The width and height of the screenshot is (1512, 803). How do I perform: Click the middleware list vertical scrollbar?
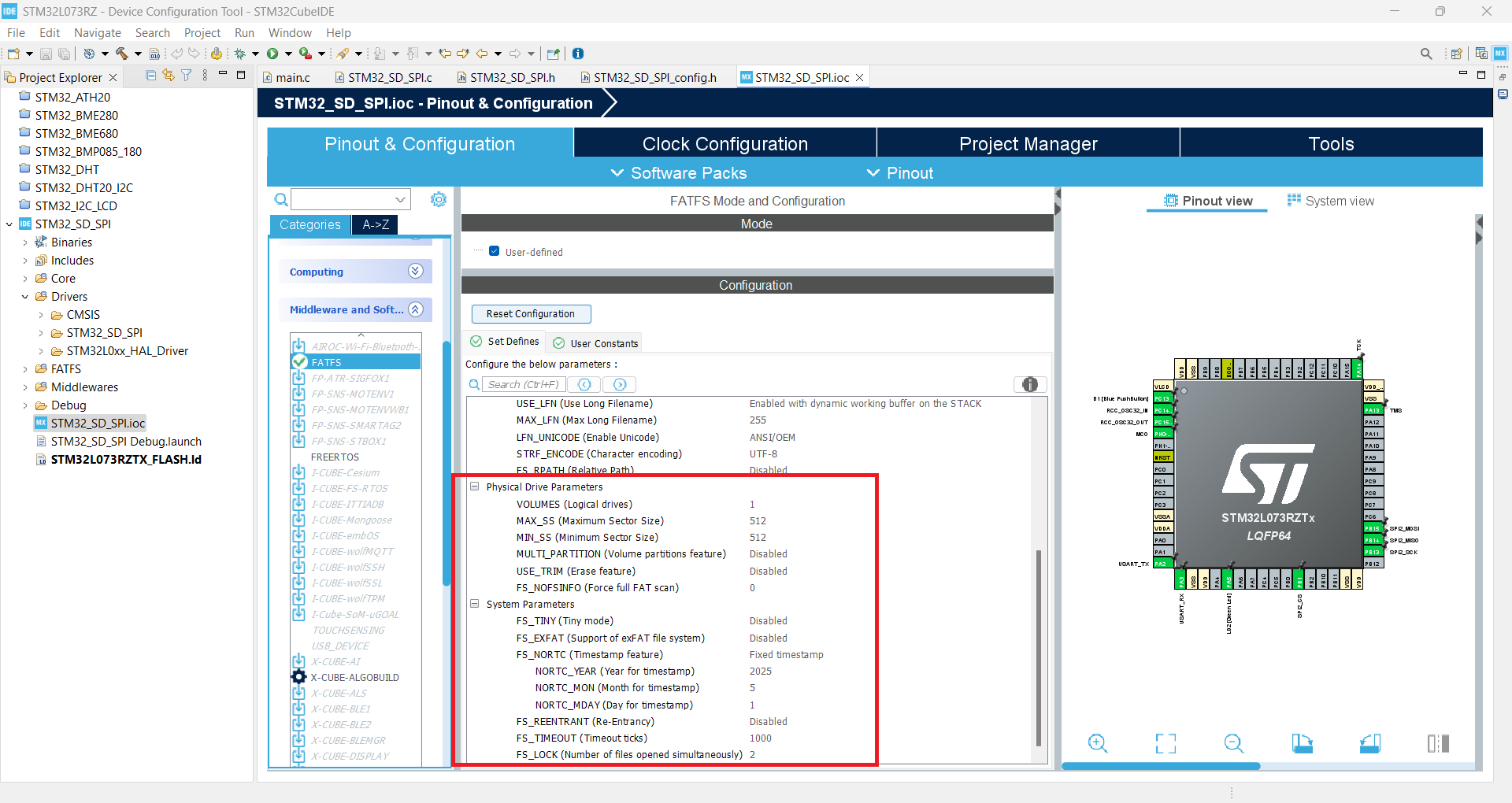[x=447, y=463]
